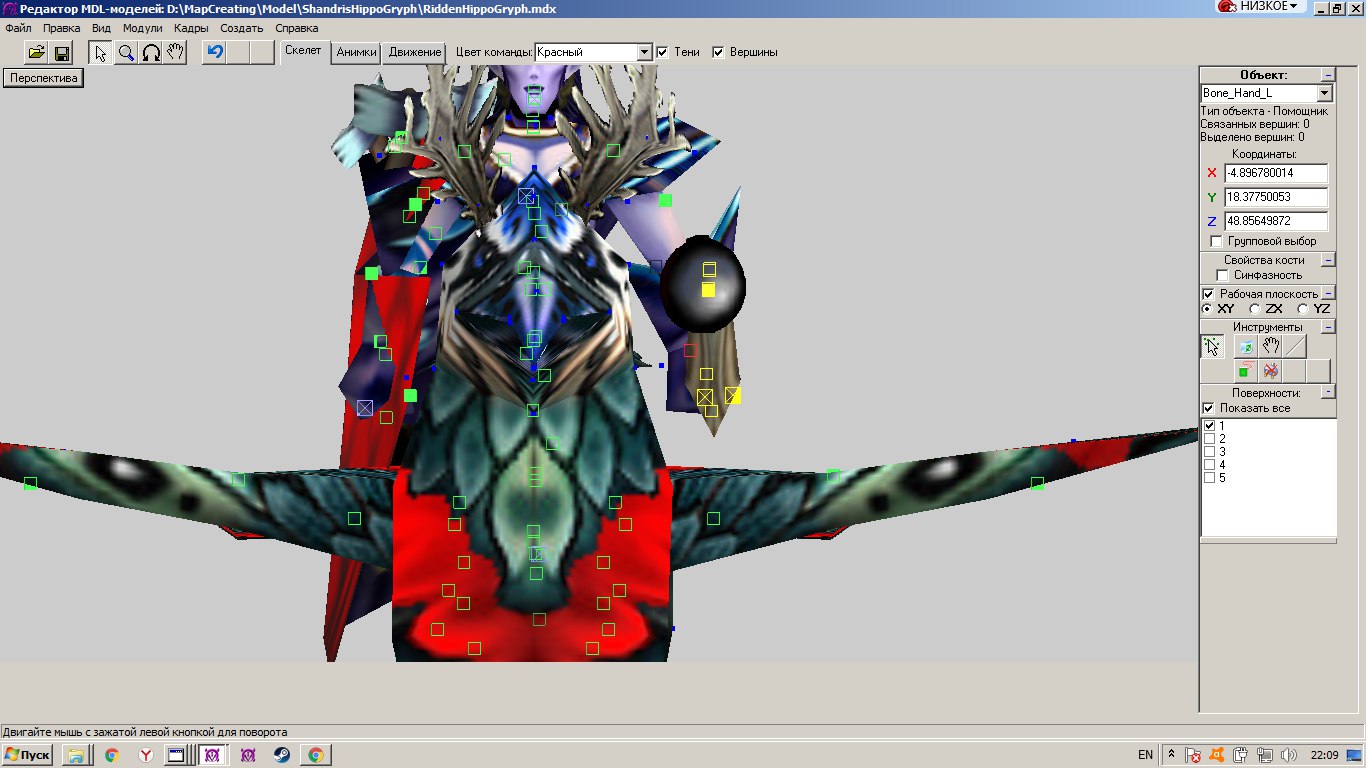Select the YZ working plane radio button
The width and height of the screenshot is (1366, 768).
pyautogui.click(x=1303, y=309)
